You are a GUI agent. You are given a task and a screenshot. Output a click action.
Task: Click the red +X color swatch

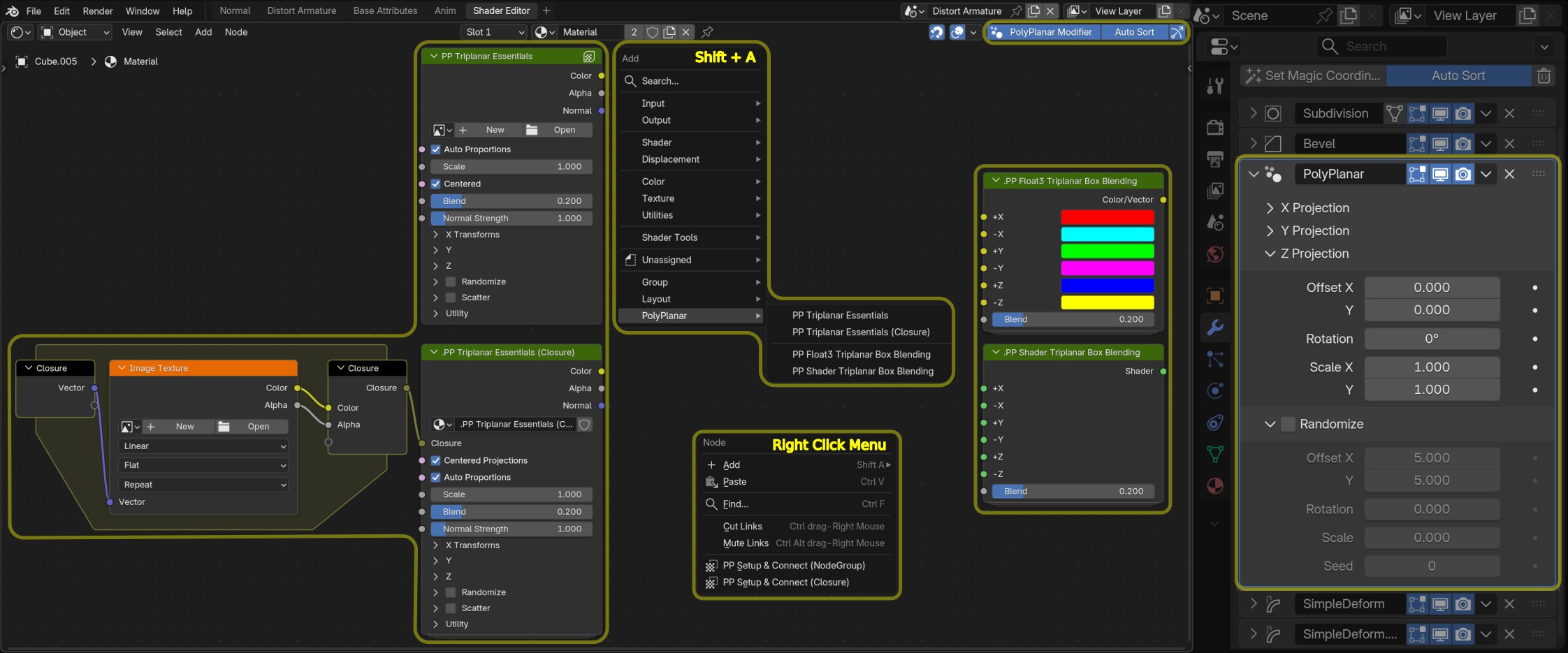[1107, 217]
